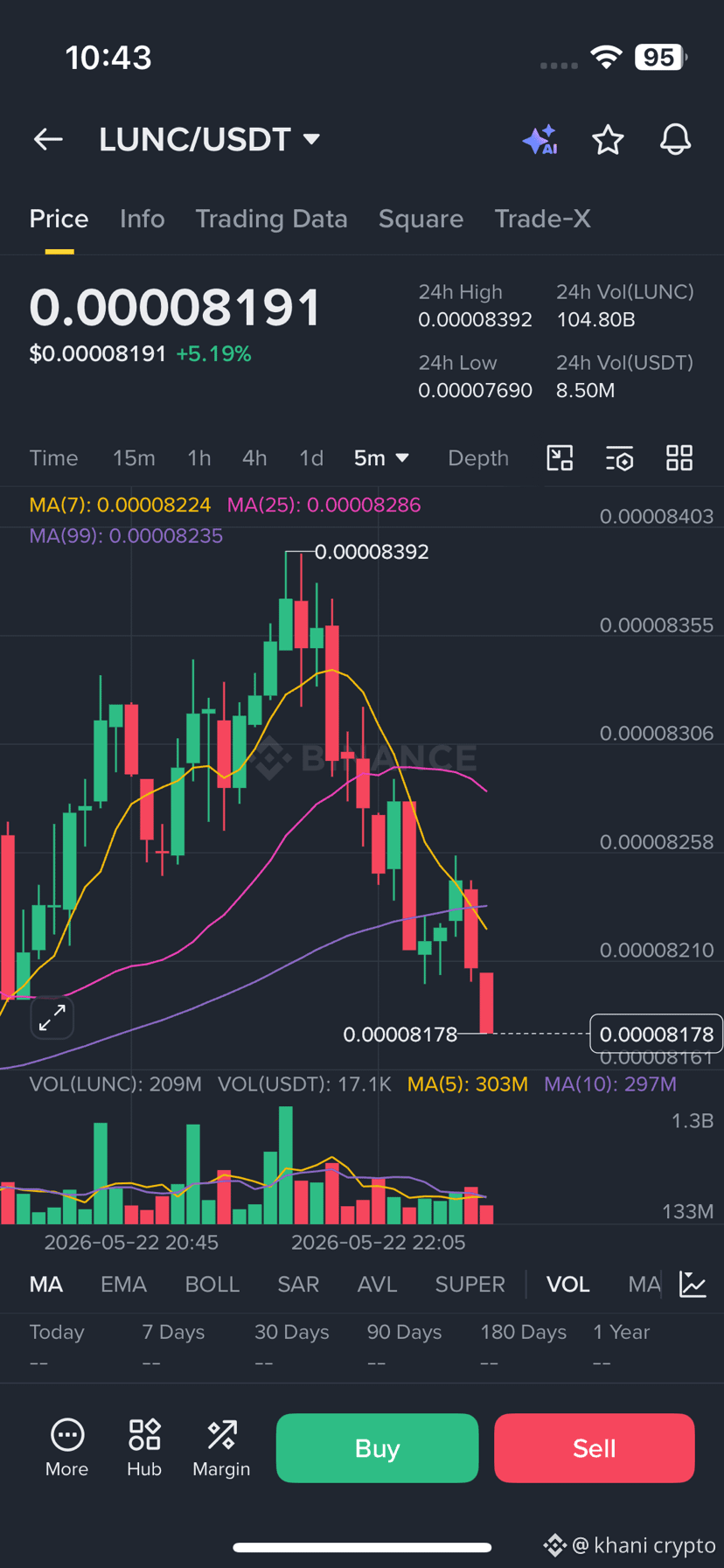Expand the 5m interval dropdown
724x1568 pixels.
(381, 457)
